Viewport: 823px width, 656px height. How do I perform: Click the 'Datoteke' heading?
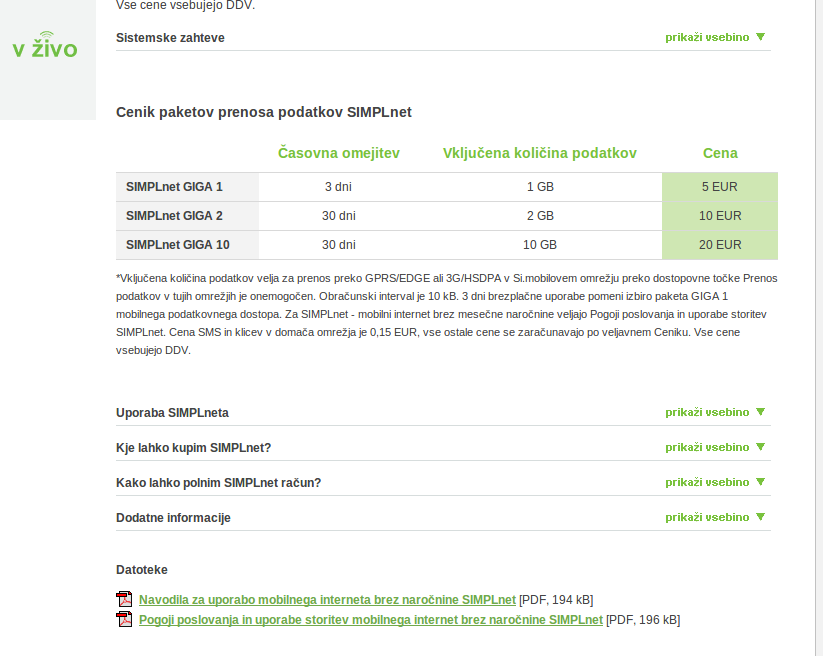142,570
